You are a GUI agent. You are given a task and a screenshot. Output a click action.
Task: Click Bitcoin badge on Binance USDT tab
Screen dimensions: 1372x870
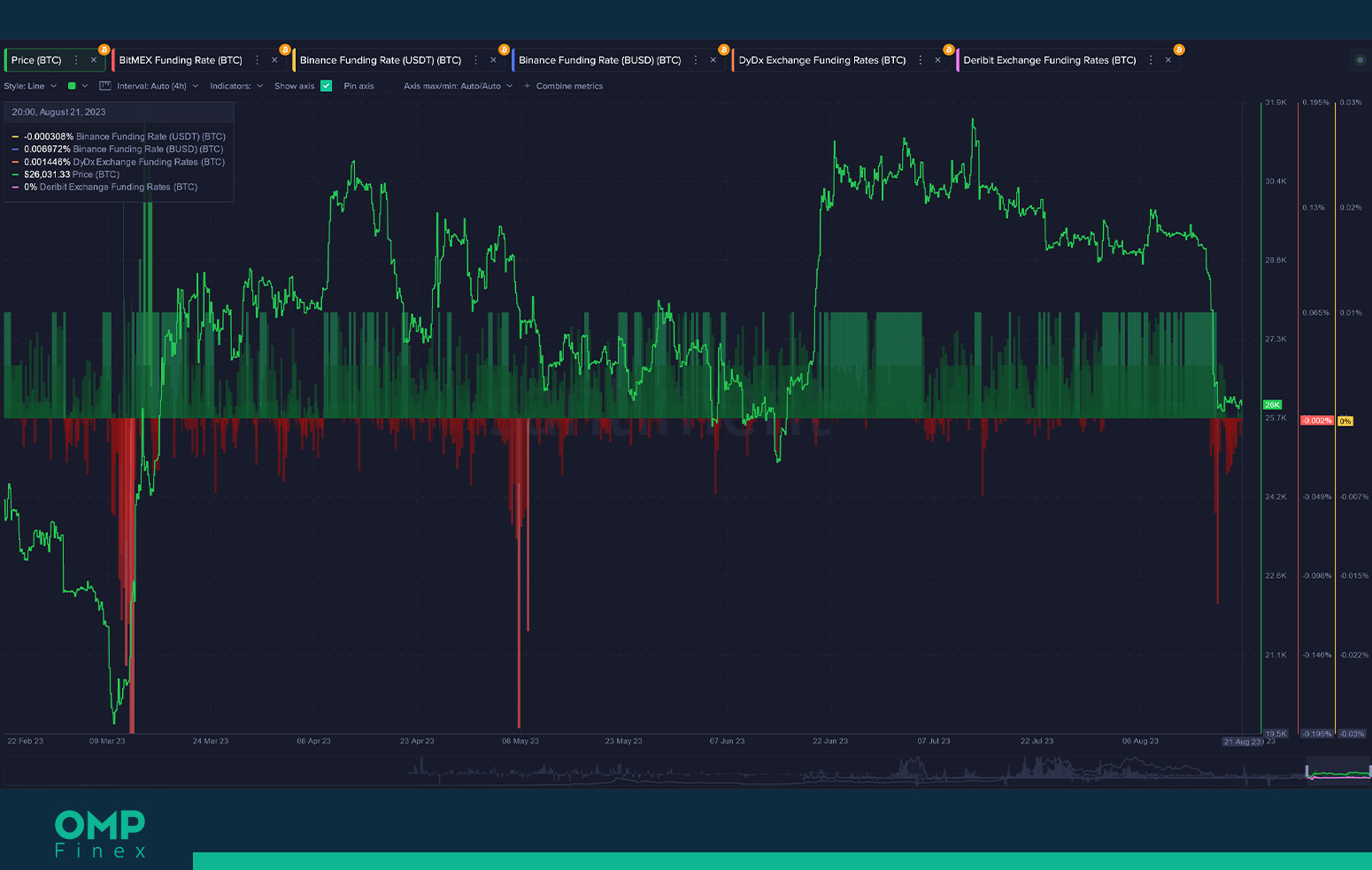click(504, 50)
